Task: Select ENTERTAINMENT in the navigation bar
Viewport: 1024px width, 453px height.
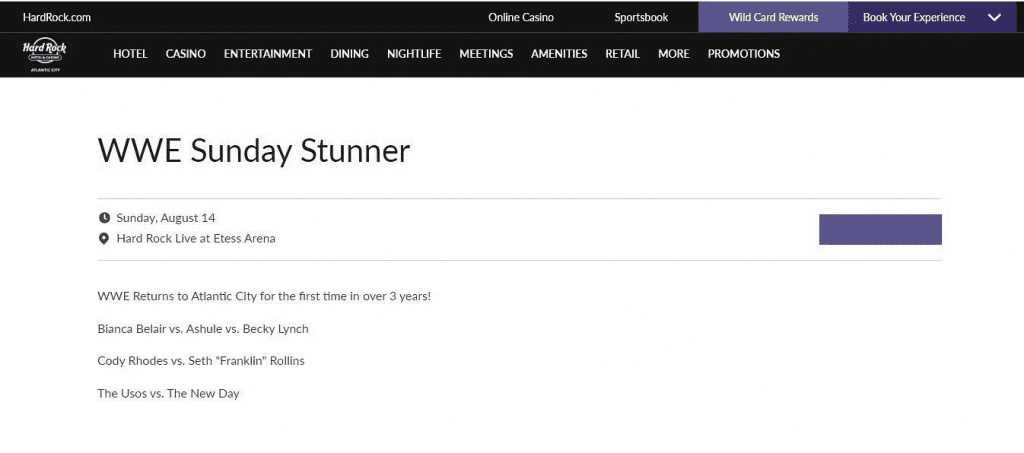Action: click(x=268, y=54)
